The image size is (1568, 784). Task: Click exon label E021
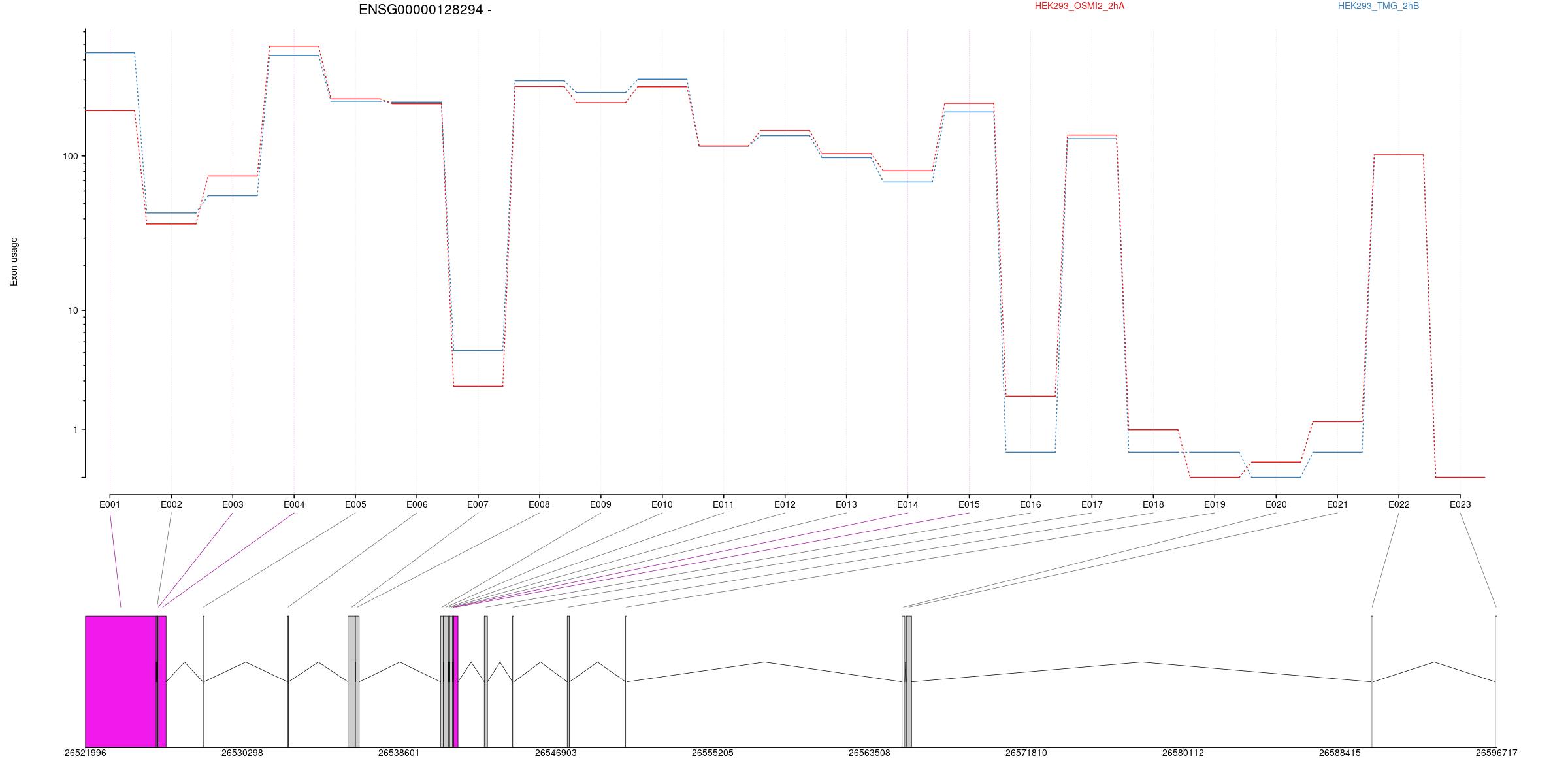pyautogui.click(x=1337, y=504)
